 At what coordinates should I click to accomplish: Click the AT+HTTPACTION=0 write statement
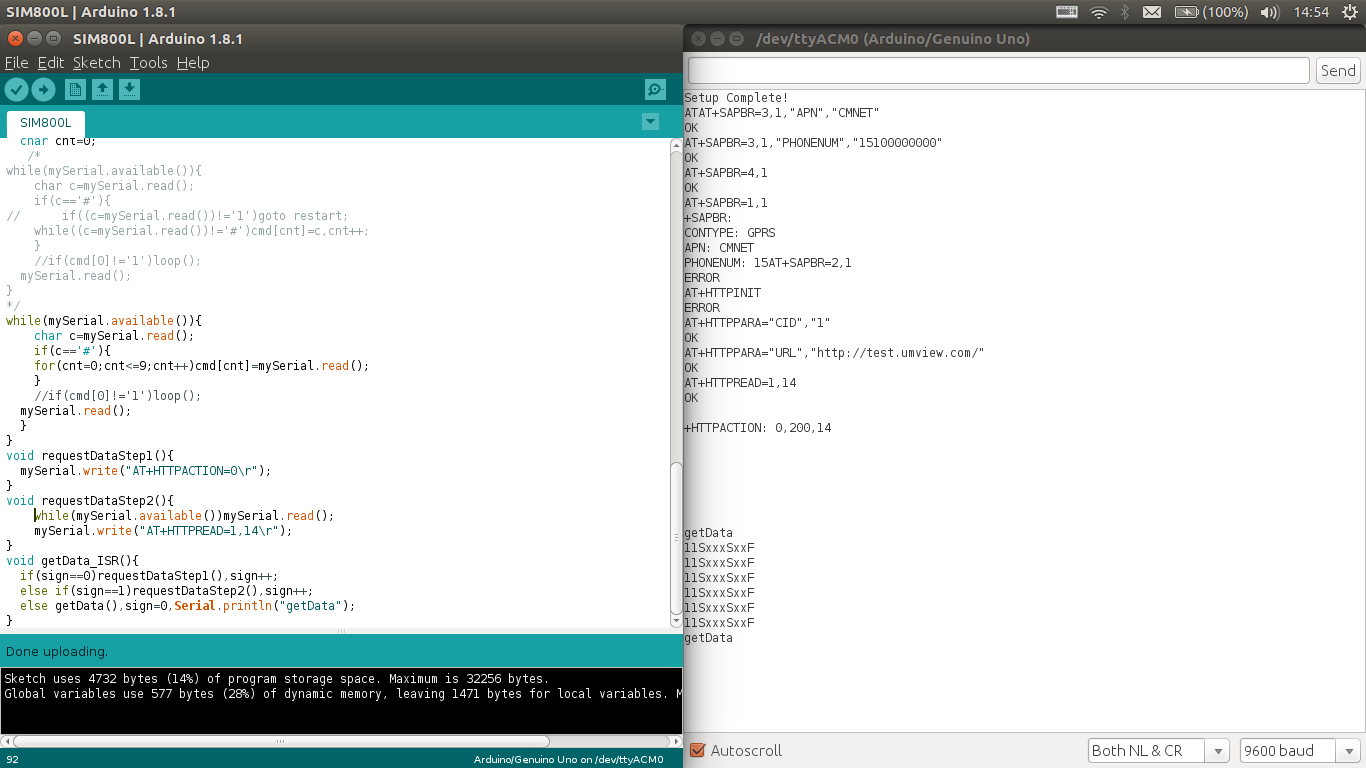tap(146, 470)
